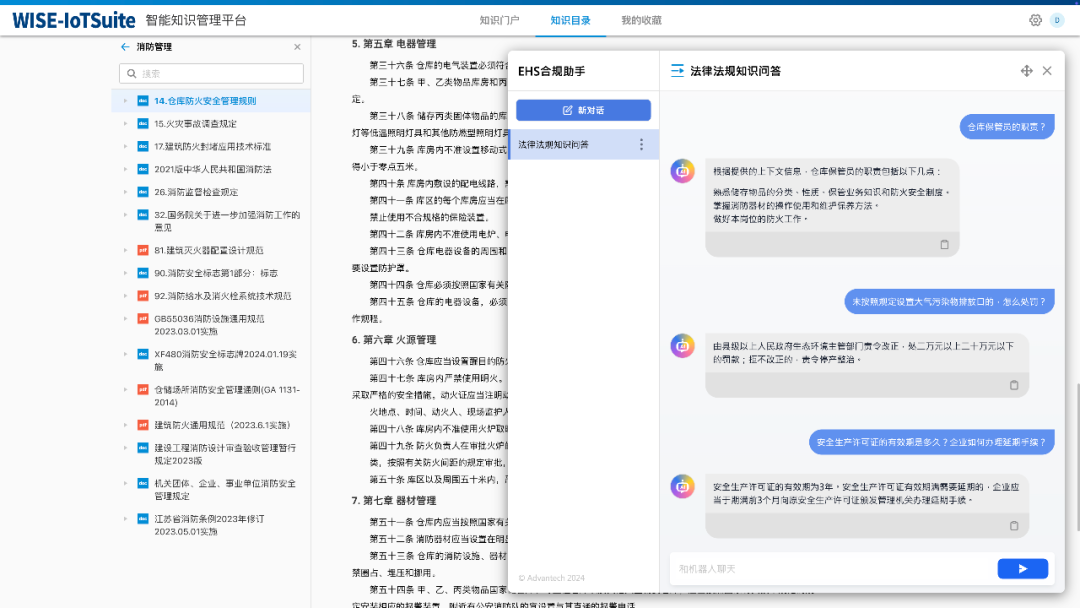Click doc icon of 15.火灾事故调查规定
The height and width of the screenshot is (608, 1080).
click(143, 123)
